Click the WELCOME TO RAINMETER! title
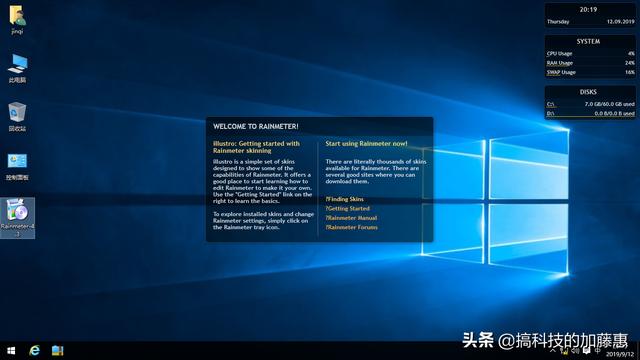 (256, 127)
